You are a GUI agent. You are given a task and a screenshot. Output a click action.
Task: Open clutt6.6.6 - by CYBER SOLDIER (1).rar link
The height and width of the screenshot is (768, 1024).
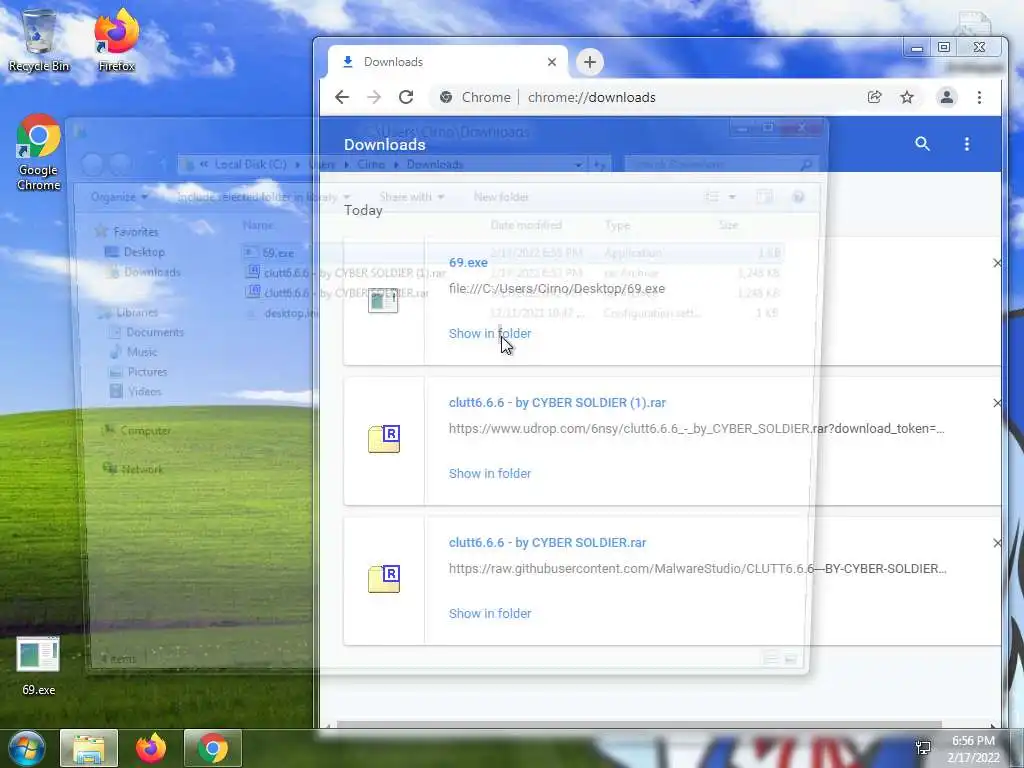click(557, 403)
